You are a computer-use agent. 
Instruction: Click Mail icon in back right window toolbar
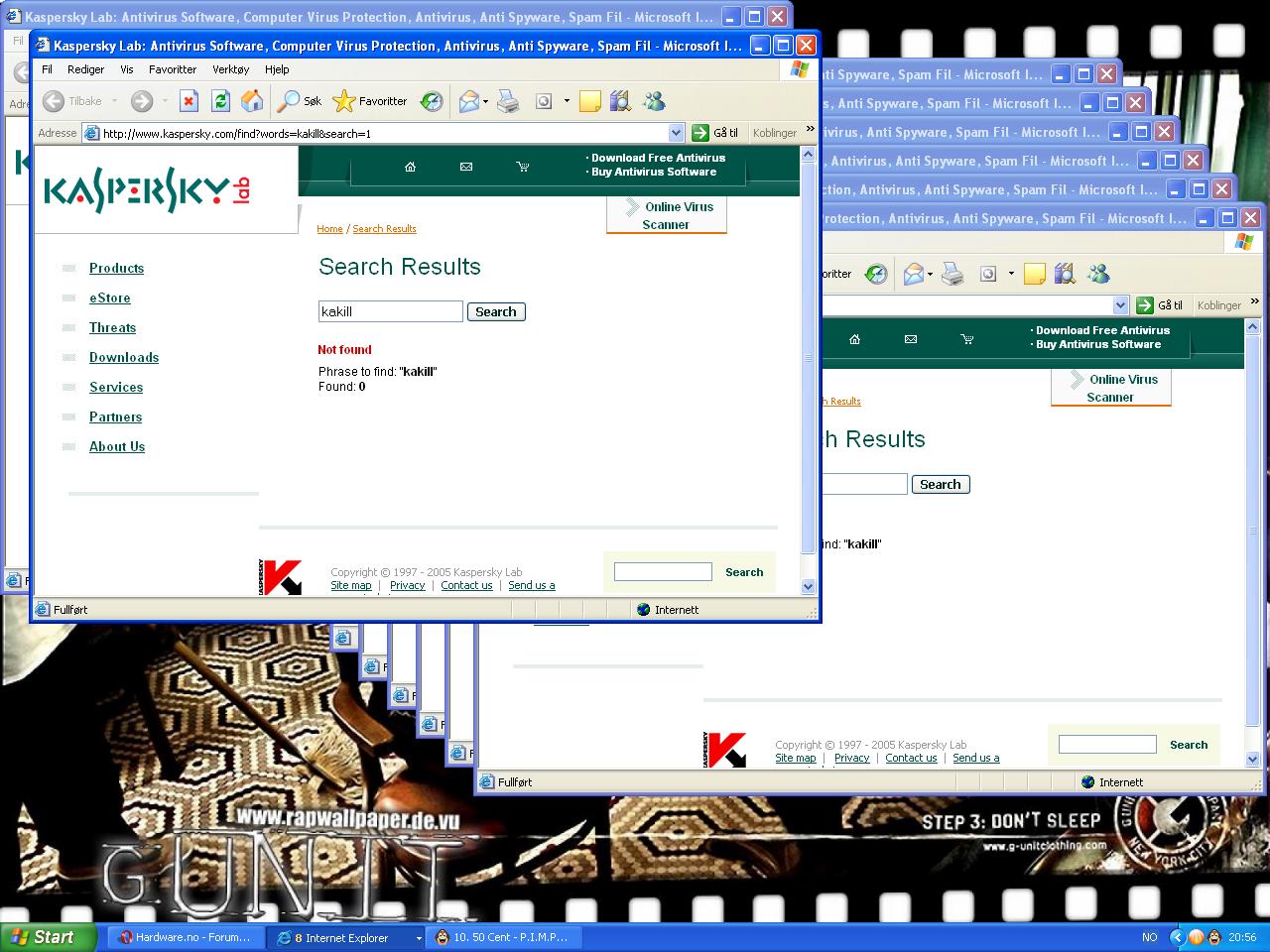click(x=913, y=274)
